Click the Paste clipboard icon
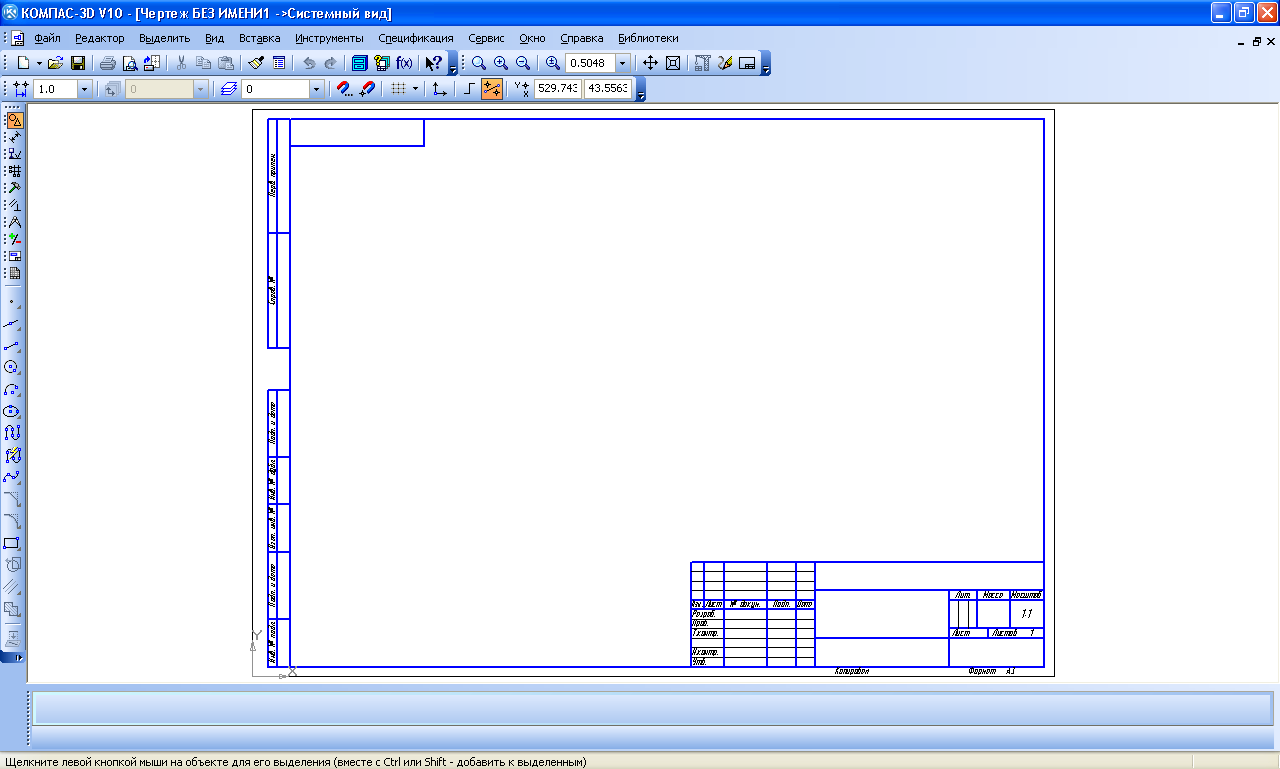This screenshot has width=1280, height=769. [x=226, y=63]
